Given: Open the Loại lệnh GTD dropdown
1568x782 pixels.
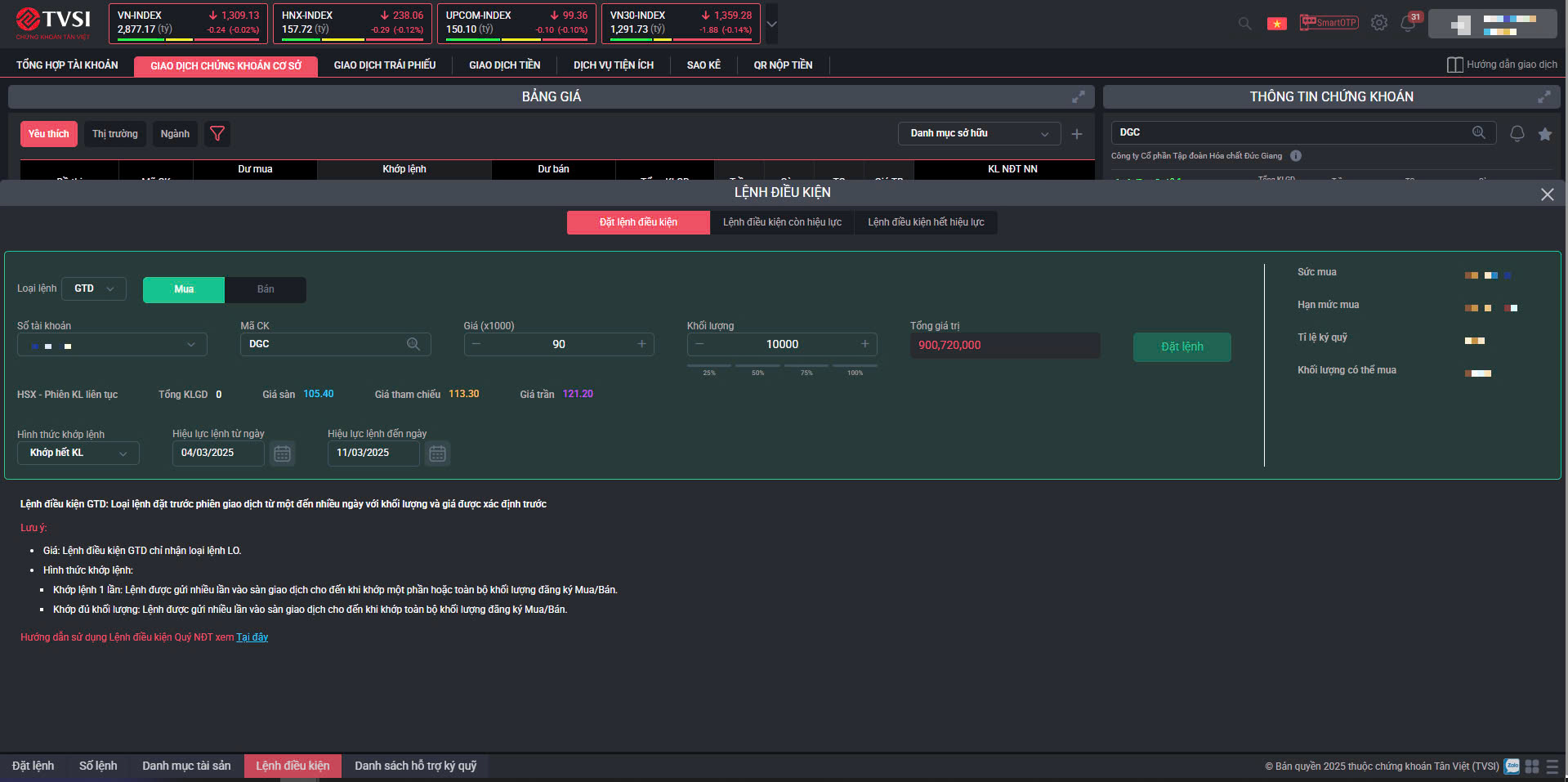Looking at the screenshot, I should point(94,288).
